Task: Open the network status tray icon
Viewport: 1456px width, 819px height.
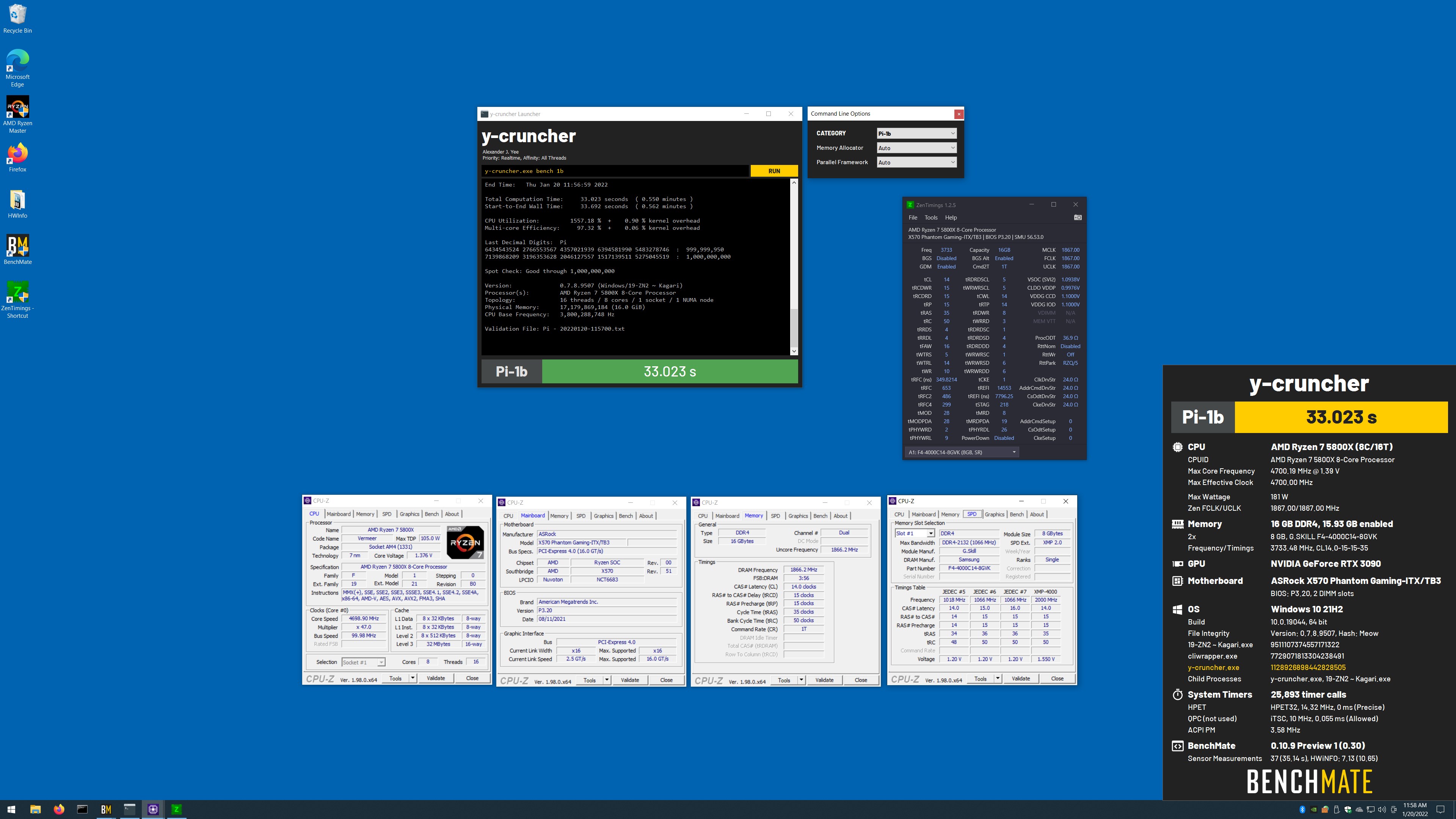Action: tap(1371, 810)
